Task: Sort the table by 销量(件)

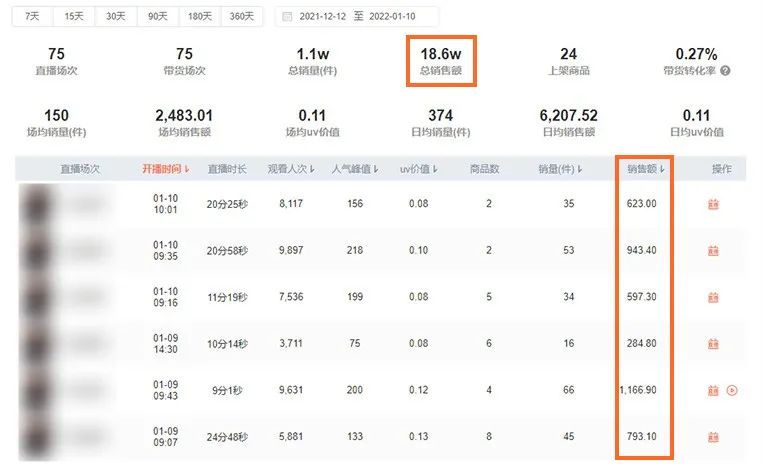Action: [x=560, y=169]
